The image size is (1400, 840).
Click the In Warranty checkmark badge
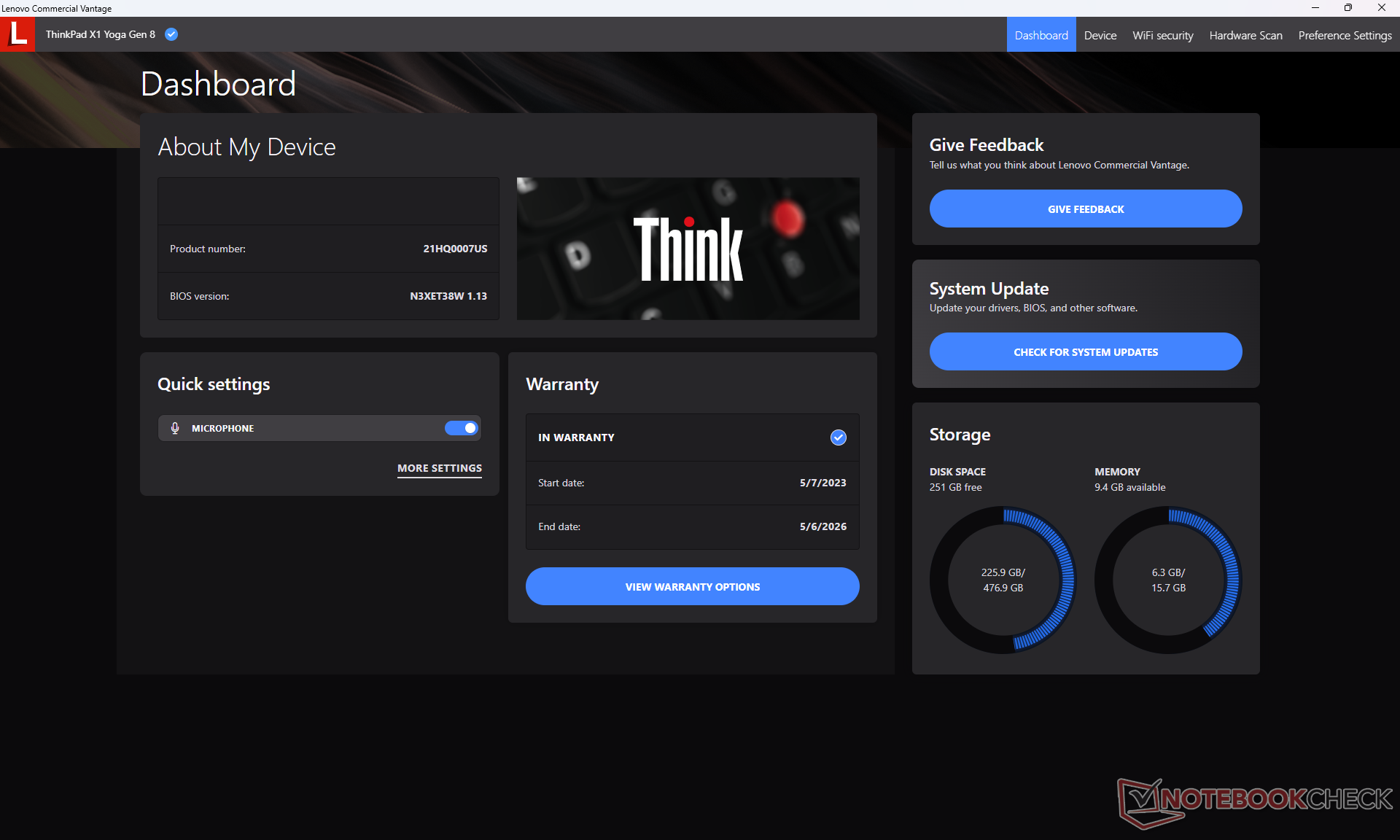click(x=838, y=437)
